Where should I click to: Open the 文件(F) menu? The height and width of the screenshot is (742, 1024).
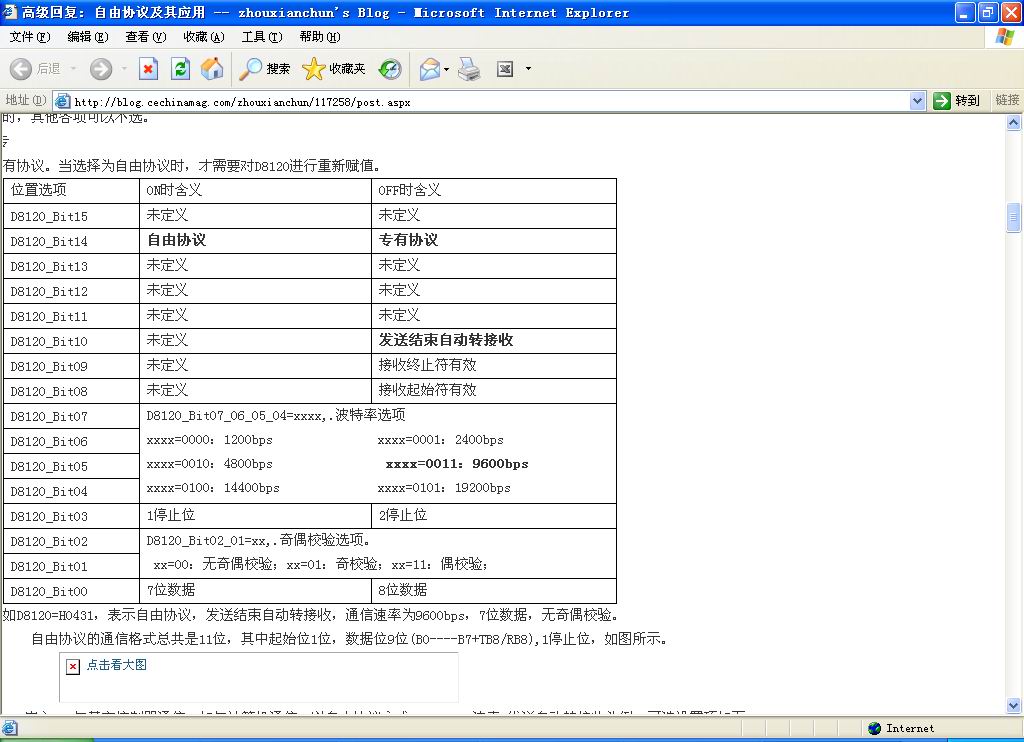coord(30,37)
